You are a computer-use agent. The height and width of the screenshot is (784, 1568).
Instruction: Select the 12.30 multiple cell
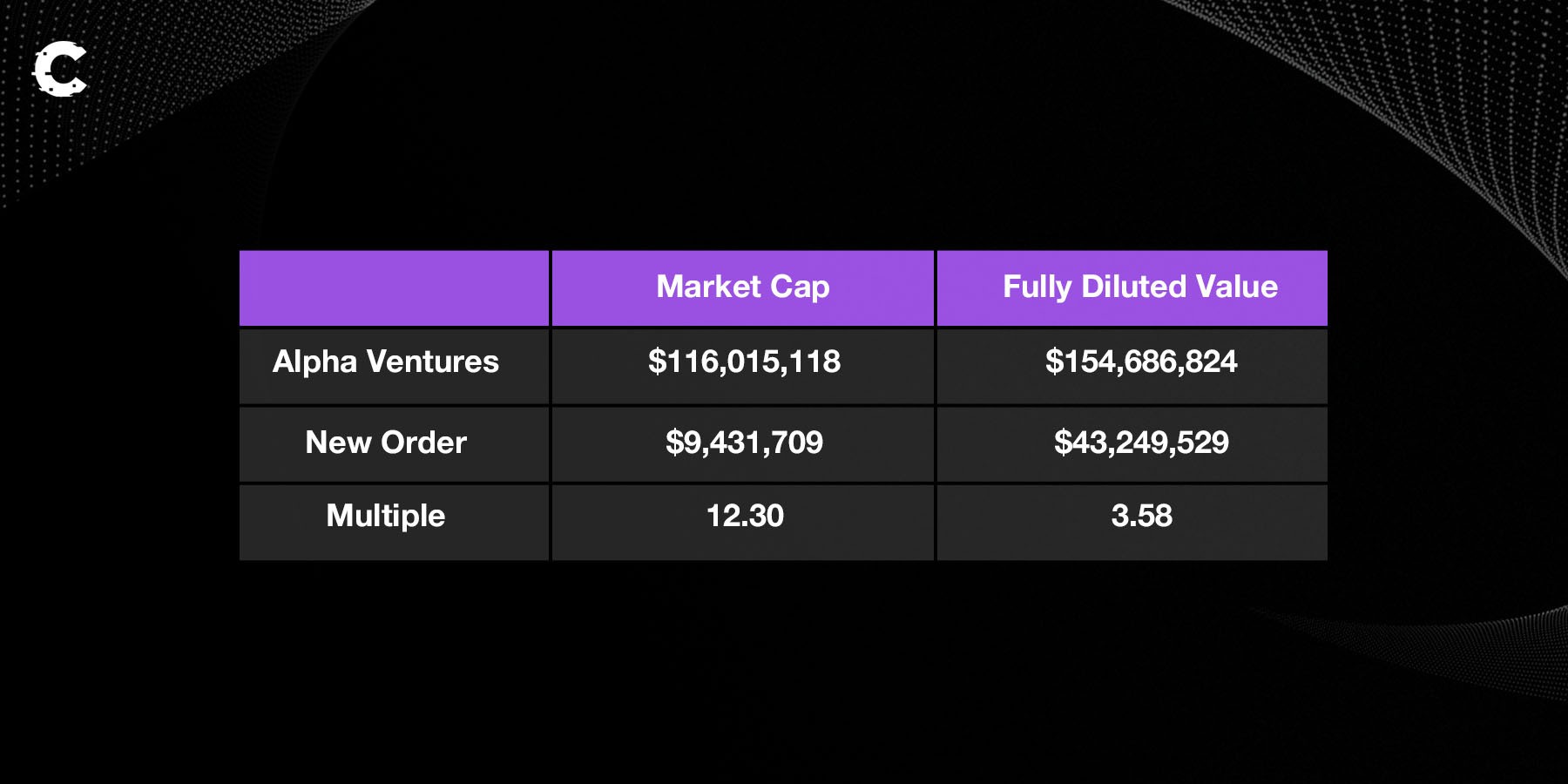coord(745,516)
